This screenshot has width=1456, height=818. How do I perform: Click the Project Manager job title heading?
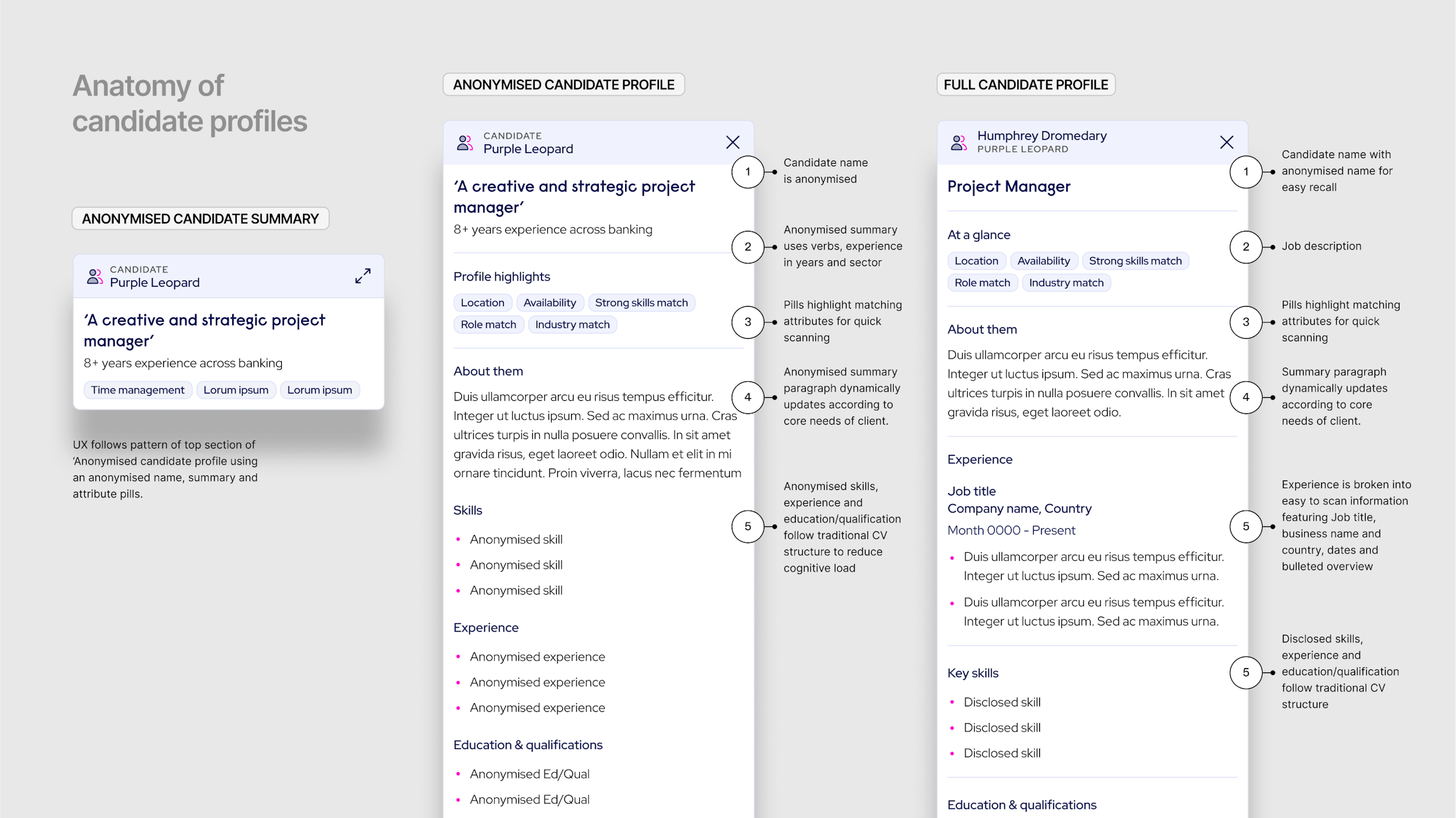point(1009,186)
